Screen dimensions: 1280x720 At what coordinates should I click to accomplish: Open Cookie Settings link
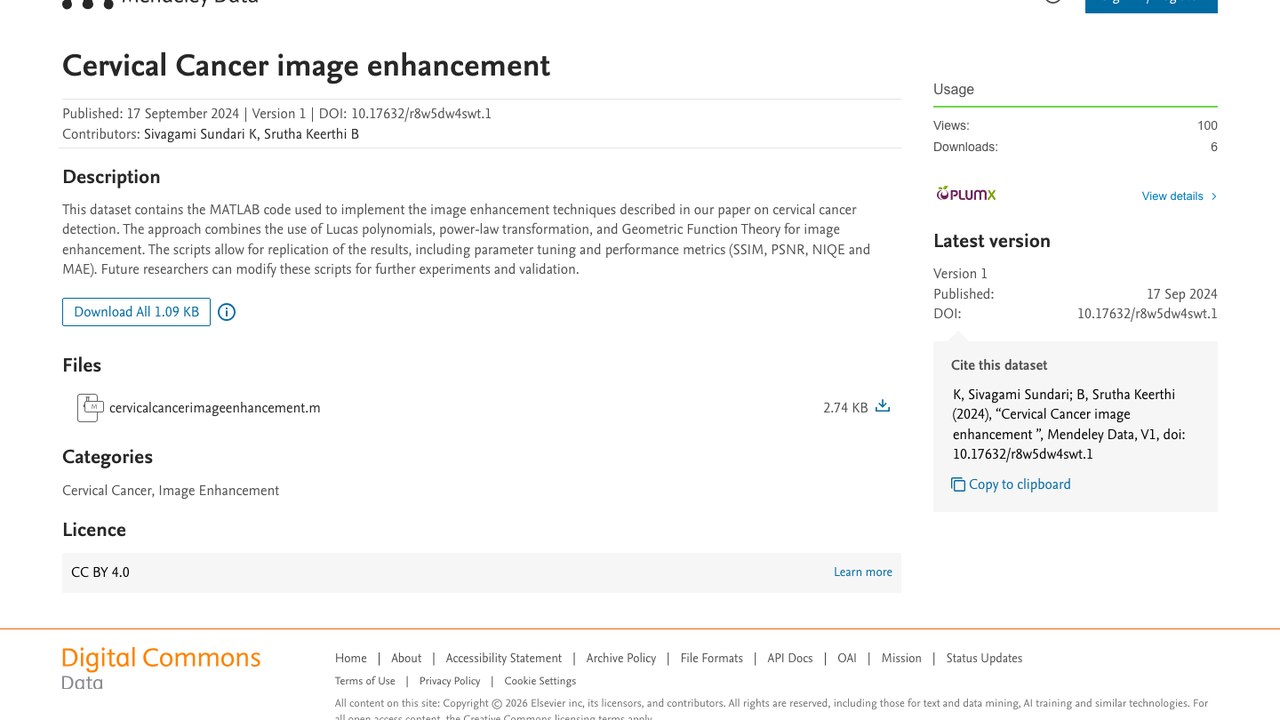pos(540,681)
